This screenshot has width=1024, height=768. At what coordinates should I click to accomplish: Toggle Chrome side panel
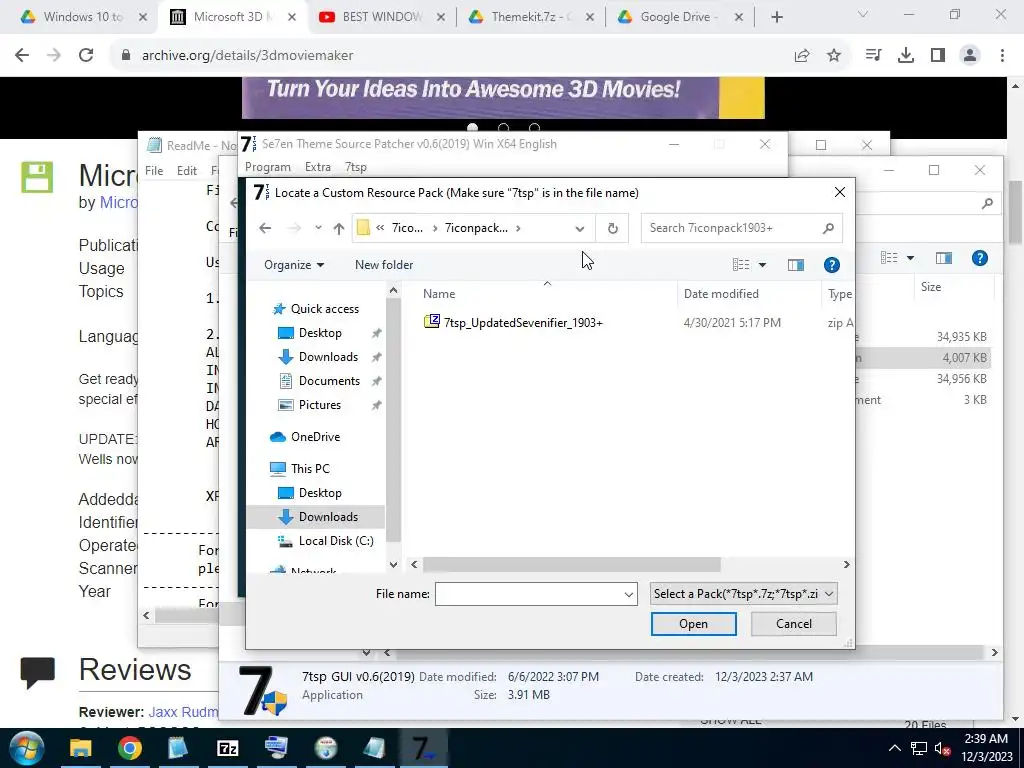[x=938, y=56]
